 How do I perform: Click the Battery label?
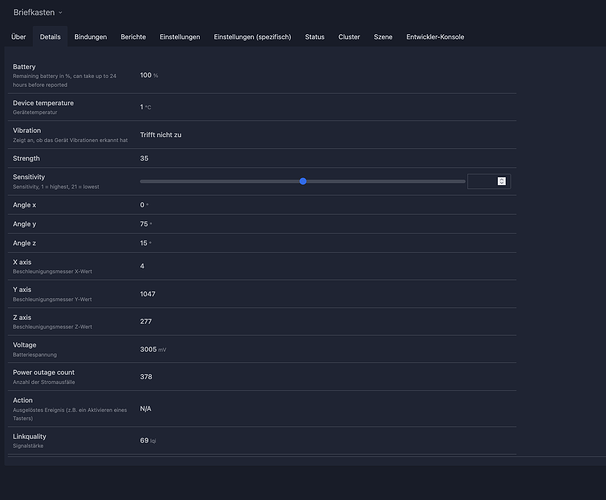coord(24,67)
